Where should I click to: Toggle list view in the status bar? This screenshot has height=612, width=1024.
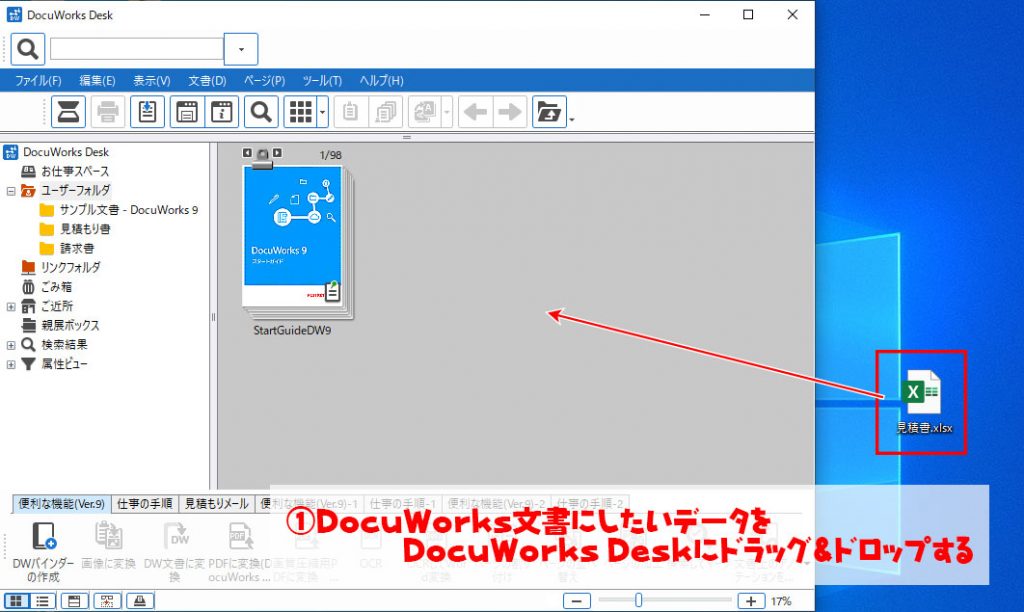coord(43,601)
